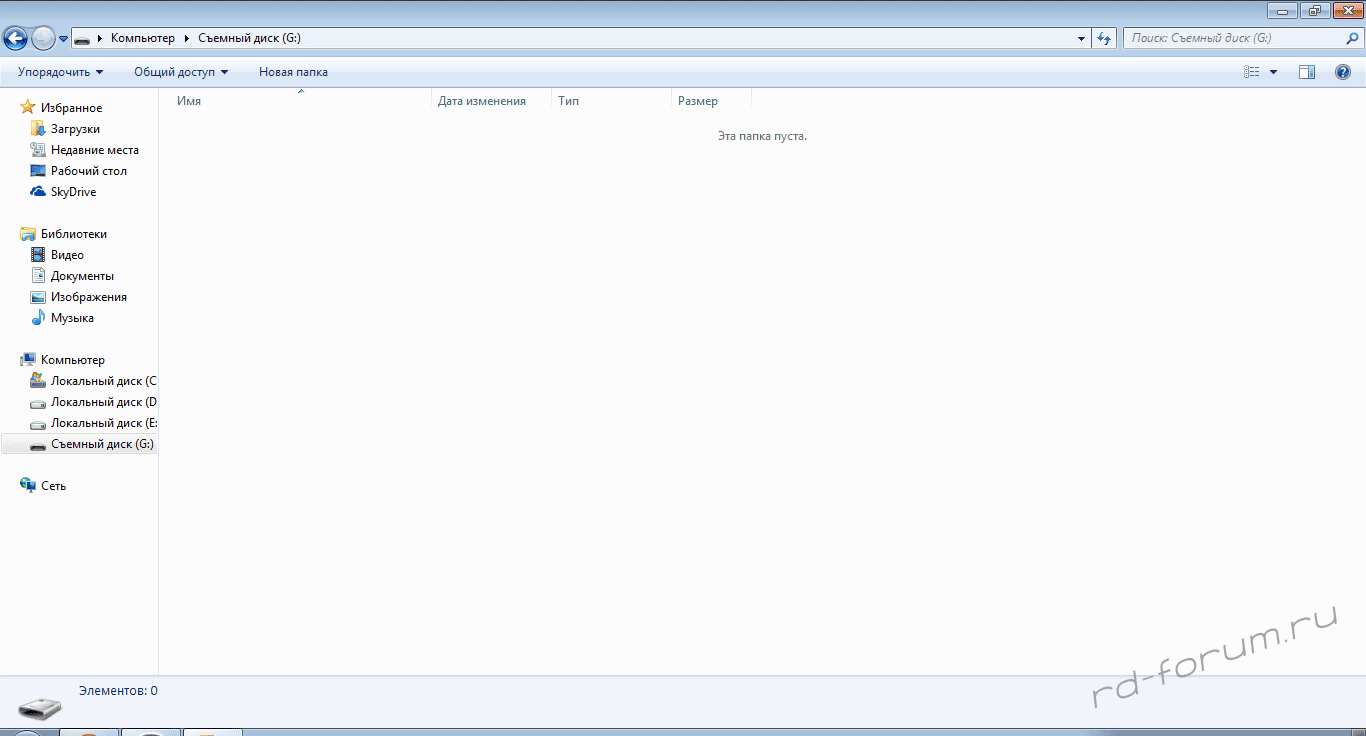The image size is (1366, 736).
Task: Select Сеть in the navigation pane
Action: tap(53, 486)
